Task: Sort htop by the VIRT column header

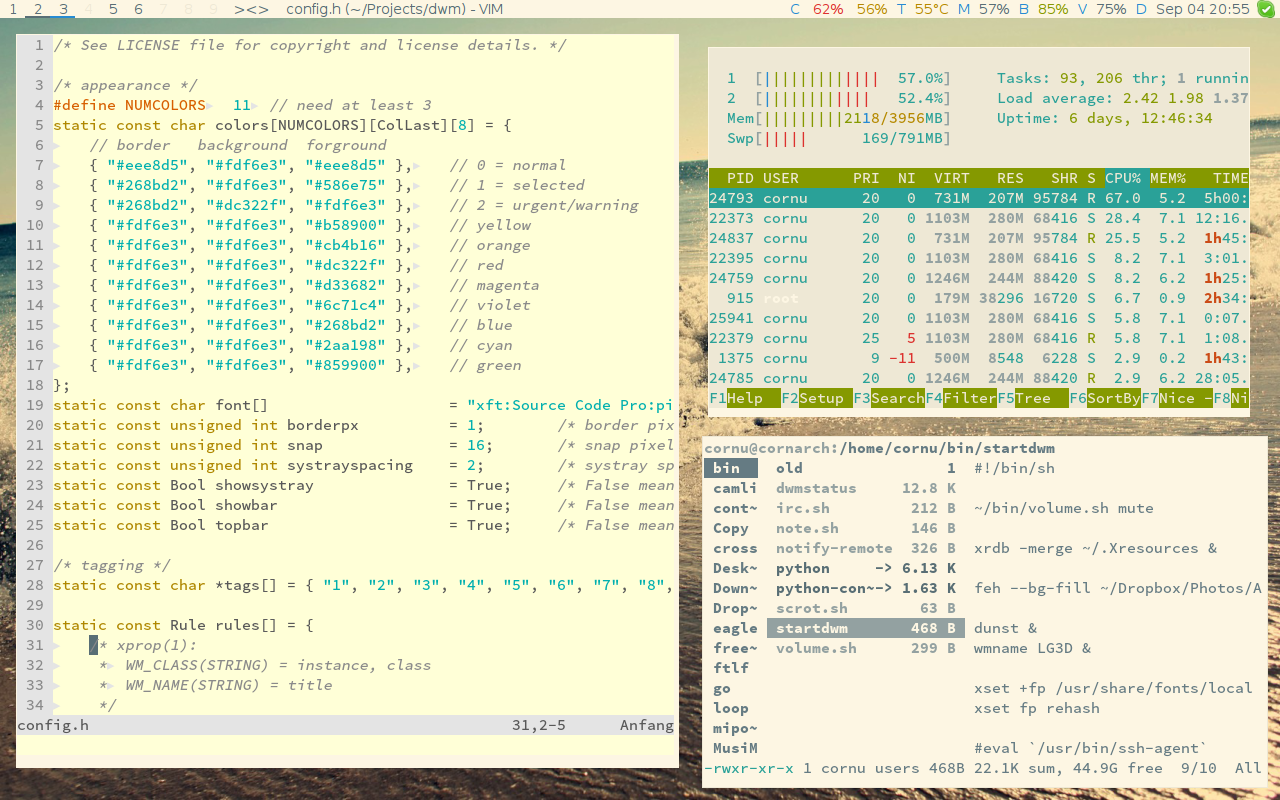Action: point(950,178)
